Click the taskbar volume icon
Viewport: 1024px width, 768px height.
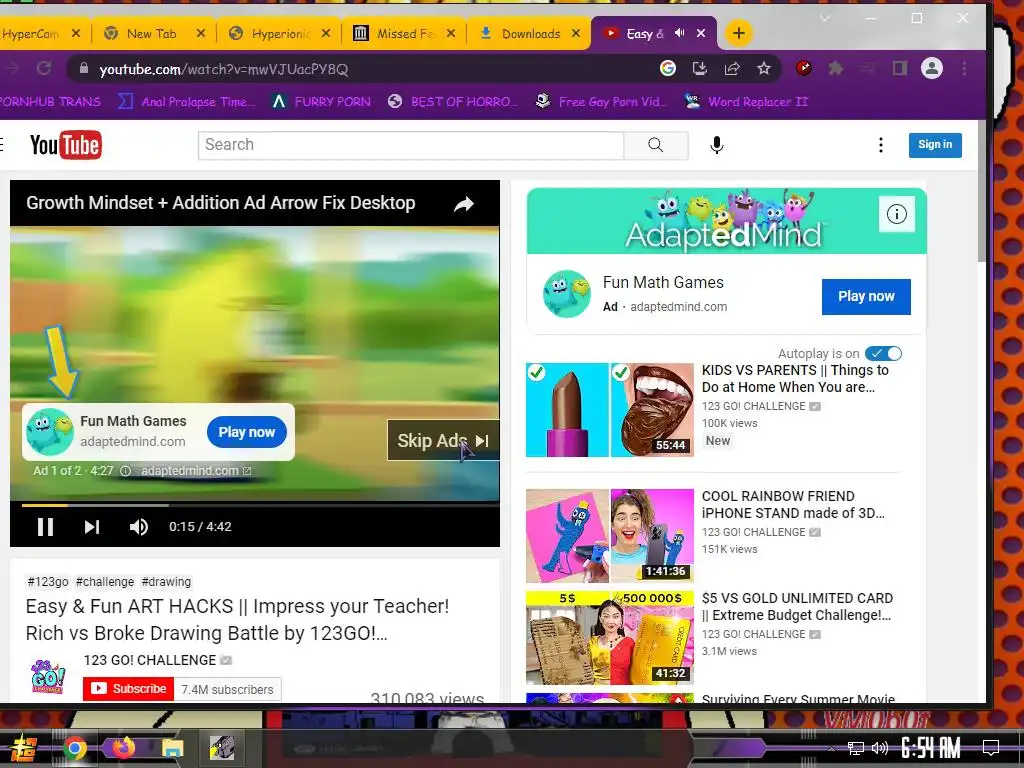point(880,748)
